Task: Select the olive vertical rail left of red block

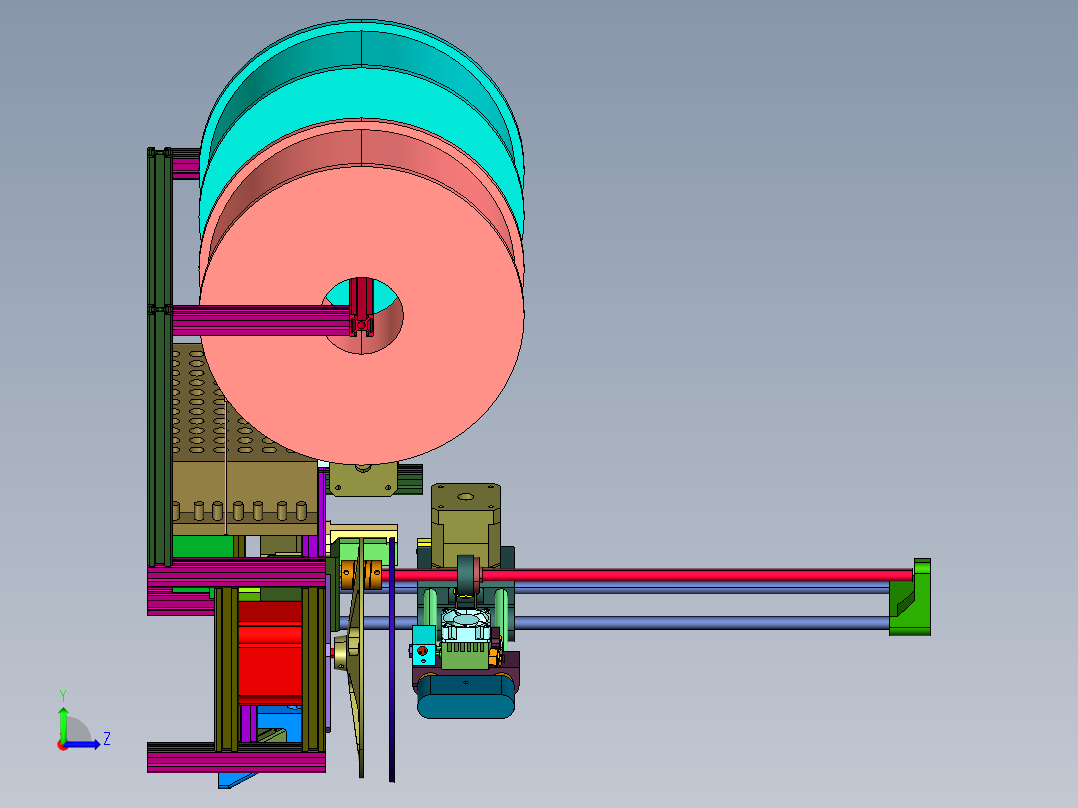Action: click(226, 669)
